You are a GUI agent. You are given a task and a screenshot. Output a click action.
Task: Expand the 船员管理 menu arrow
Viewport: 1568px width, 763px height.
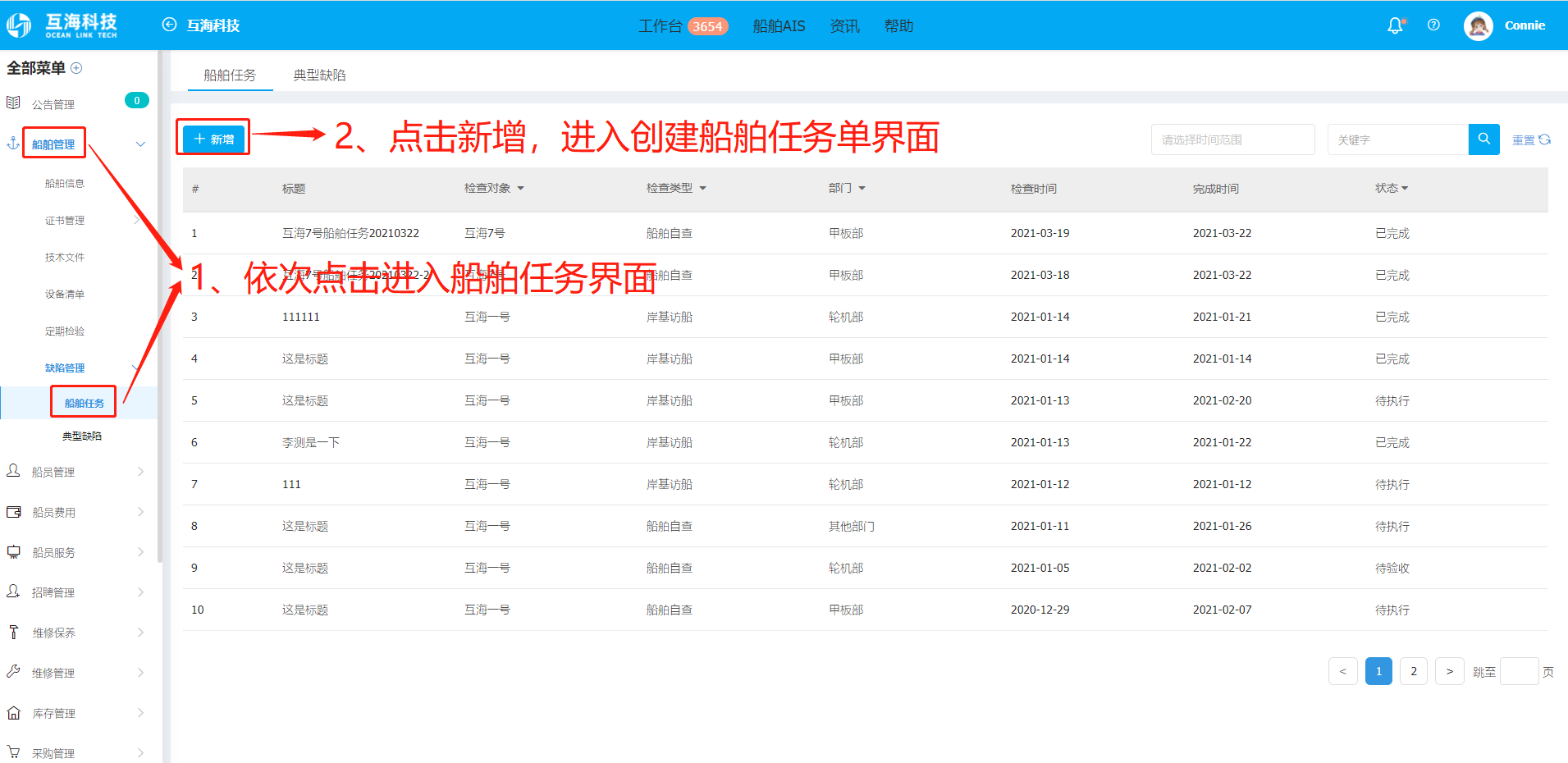(140, 472)
